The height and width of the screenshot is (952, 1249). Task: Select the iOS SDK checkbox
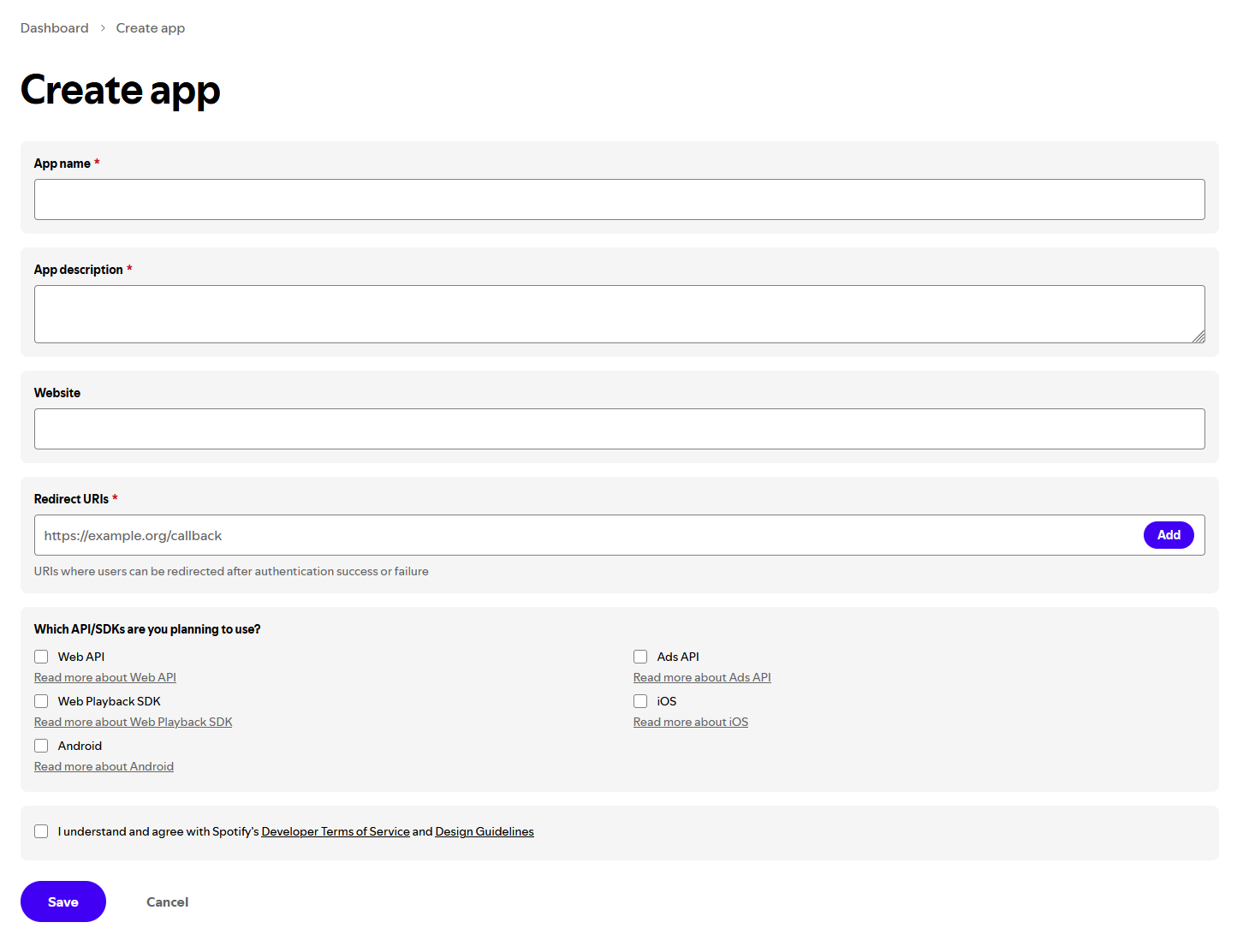pyautogui.click(x=639, y=700)
